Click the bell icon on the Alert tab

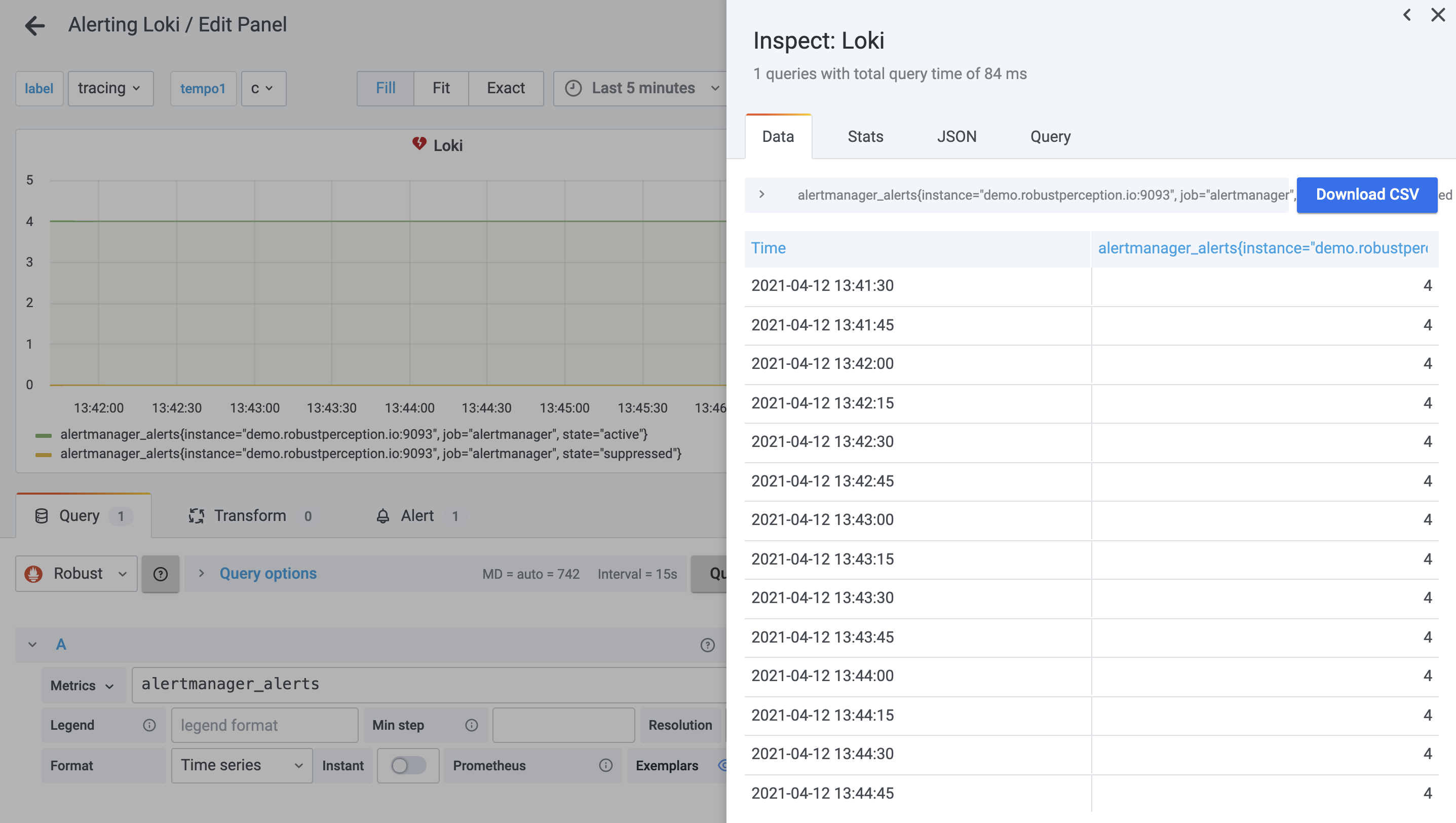pos(382,515)
